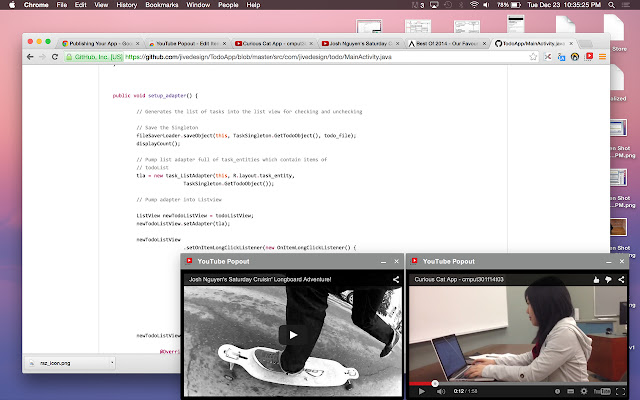Click newTodoListView.setAdapter(tla); code line
640x400 pixels.
(x=183, y=224)
